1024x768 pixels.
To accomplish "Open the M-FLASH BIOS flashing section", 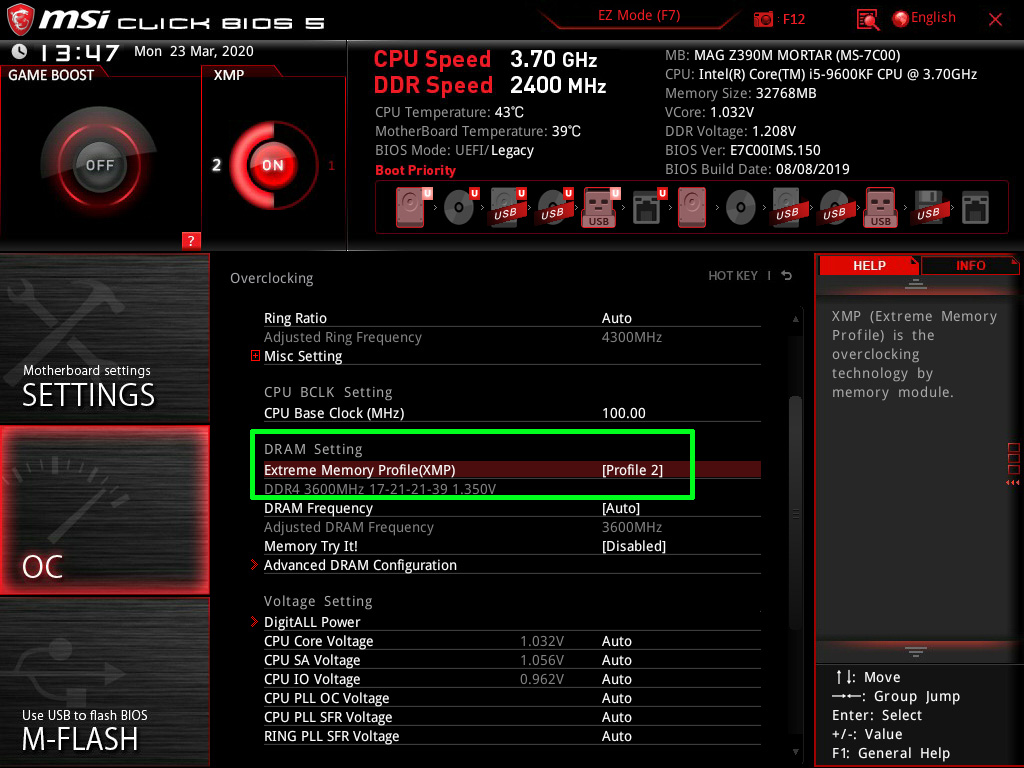I will tap(104, 682).
